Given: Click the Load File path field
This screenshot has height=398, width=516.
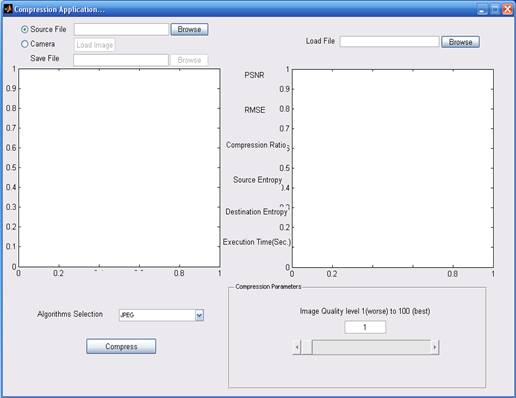Looking at the screenshot, I should (x=390, y=42).
